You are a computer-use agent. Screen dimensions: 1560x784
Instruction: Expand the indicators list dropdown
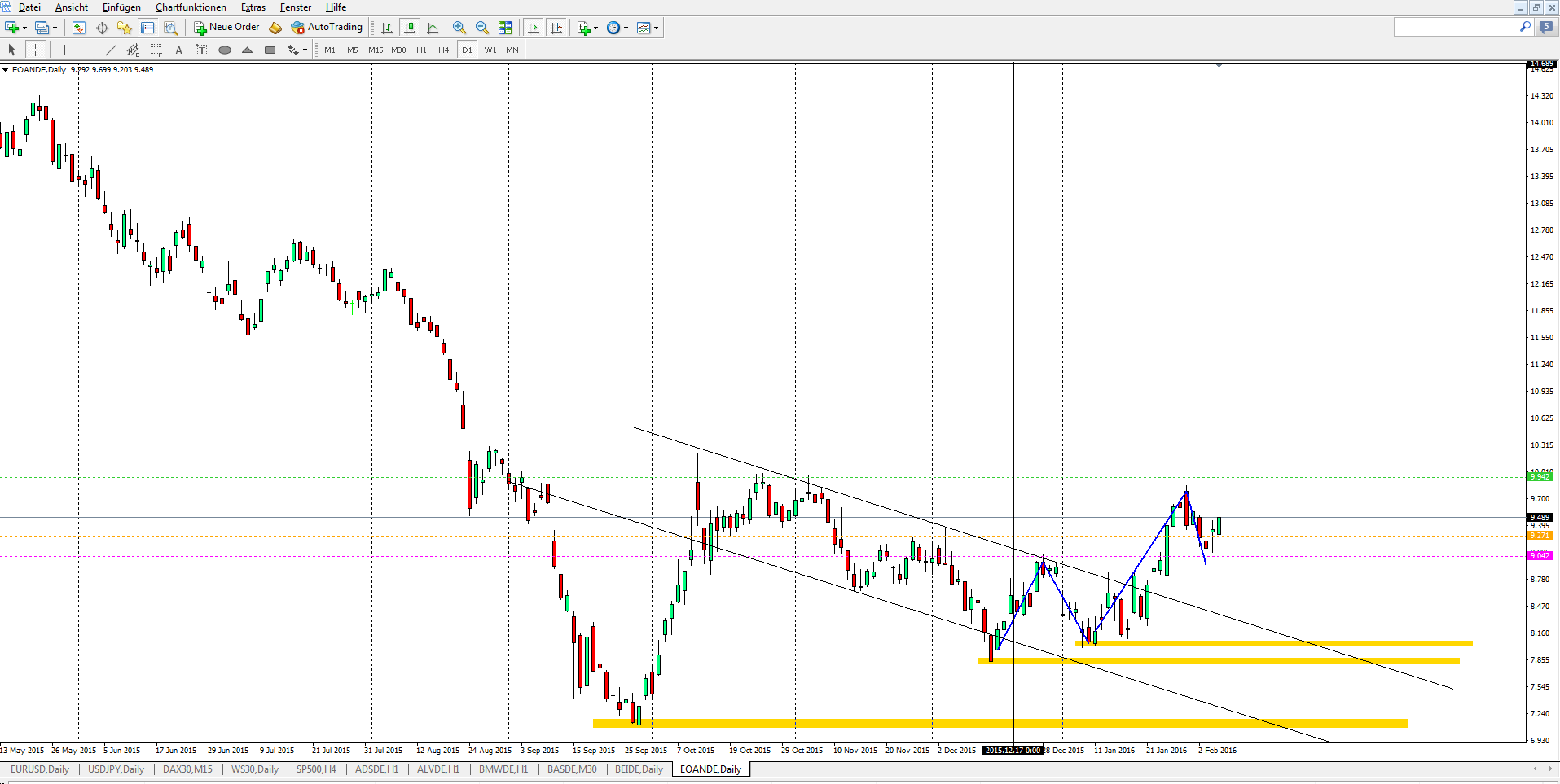(x=595, y=28)
